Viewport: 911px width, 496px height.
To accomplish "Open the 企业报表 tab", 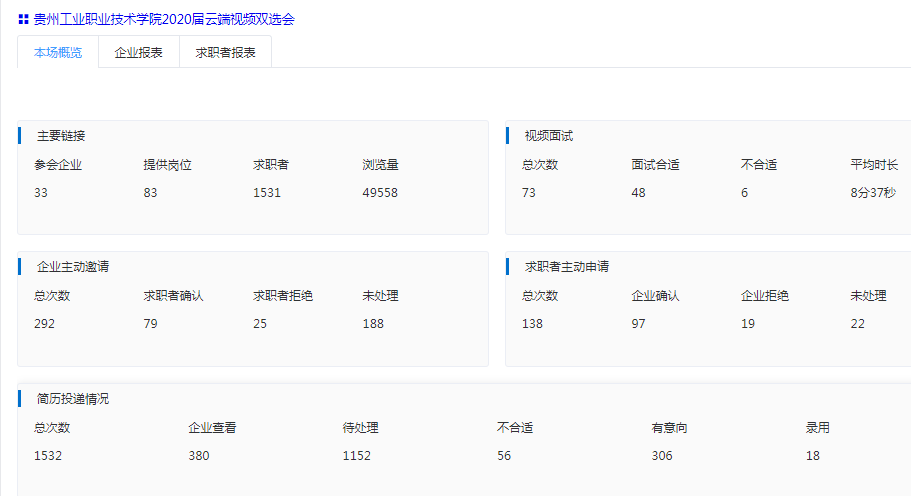I will point(139,53).
